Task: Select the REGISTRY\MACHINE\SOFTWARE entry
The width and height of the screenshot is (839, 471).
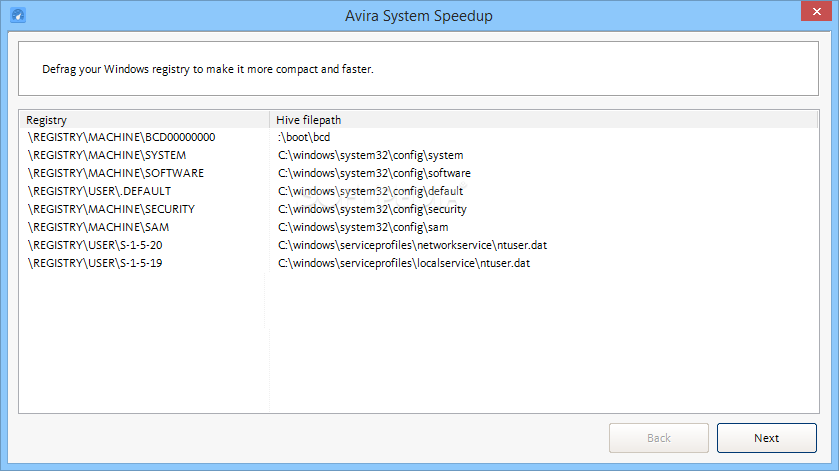Action: click(116, 173)
